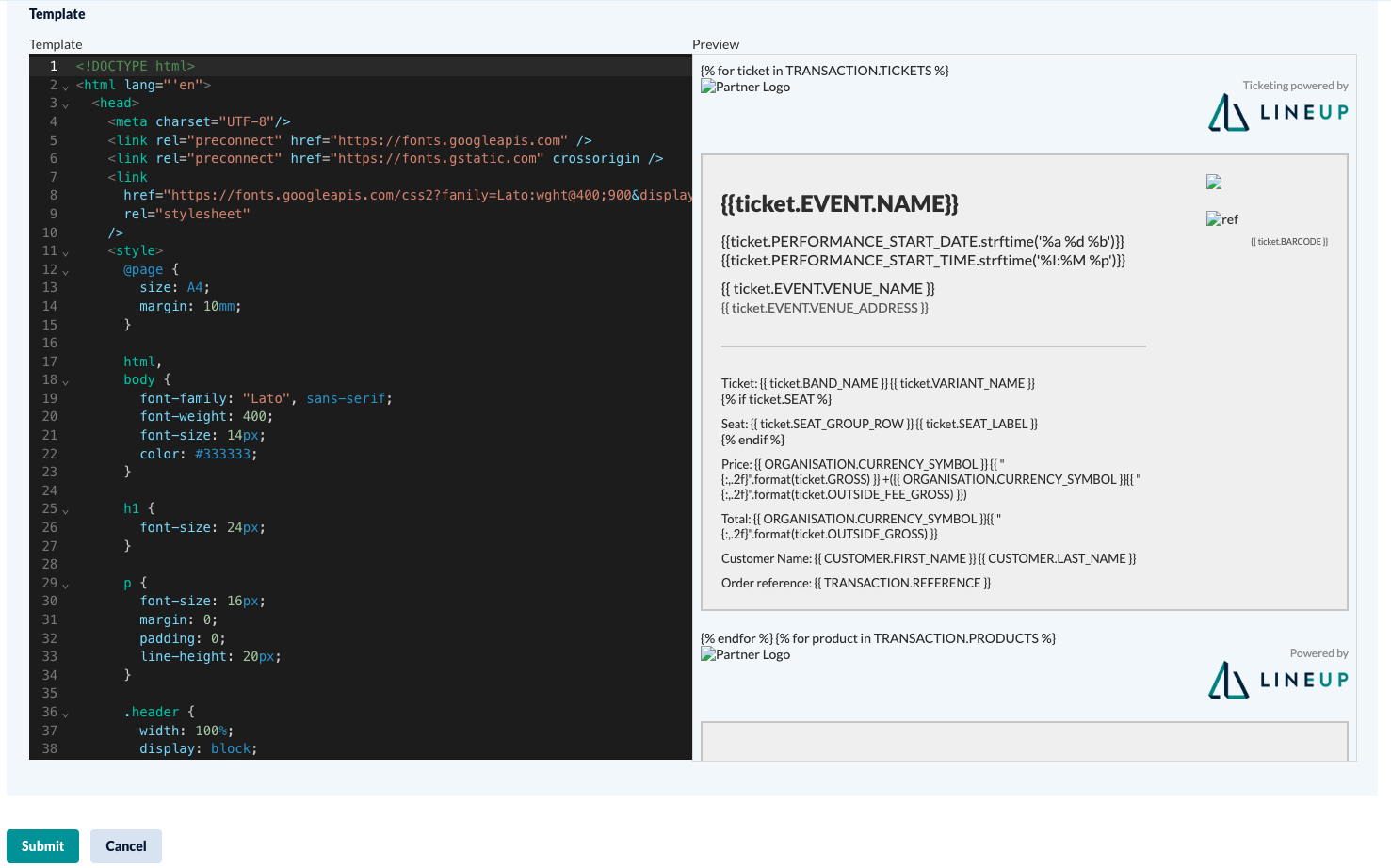The width and height of the screenshot is (1391, 868).
Task: Click the {{ticket.EVENT.NAME}} heading in preview
Action: [839, 204]
